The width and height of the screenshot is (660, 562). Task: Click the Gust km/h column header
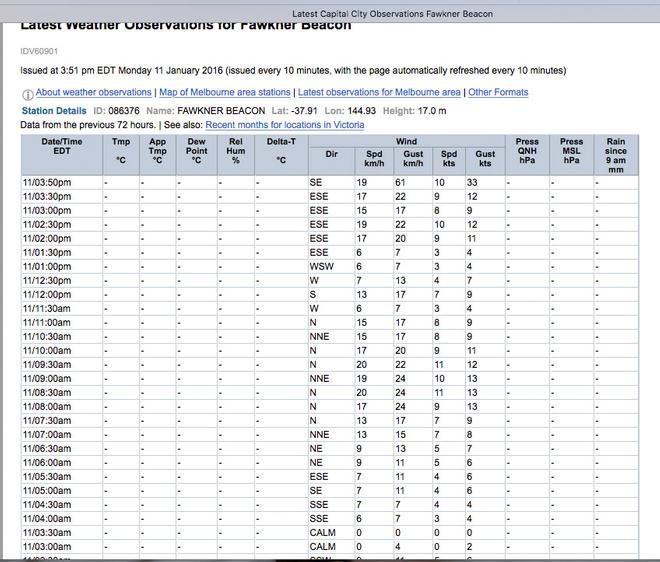click(x=413, y=161)
